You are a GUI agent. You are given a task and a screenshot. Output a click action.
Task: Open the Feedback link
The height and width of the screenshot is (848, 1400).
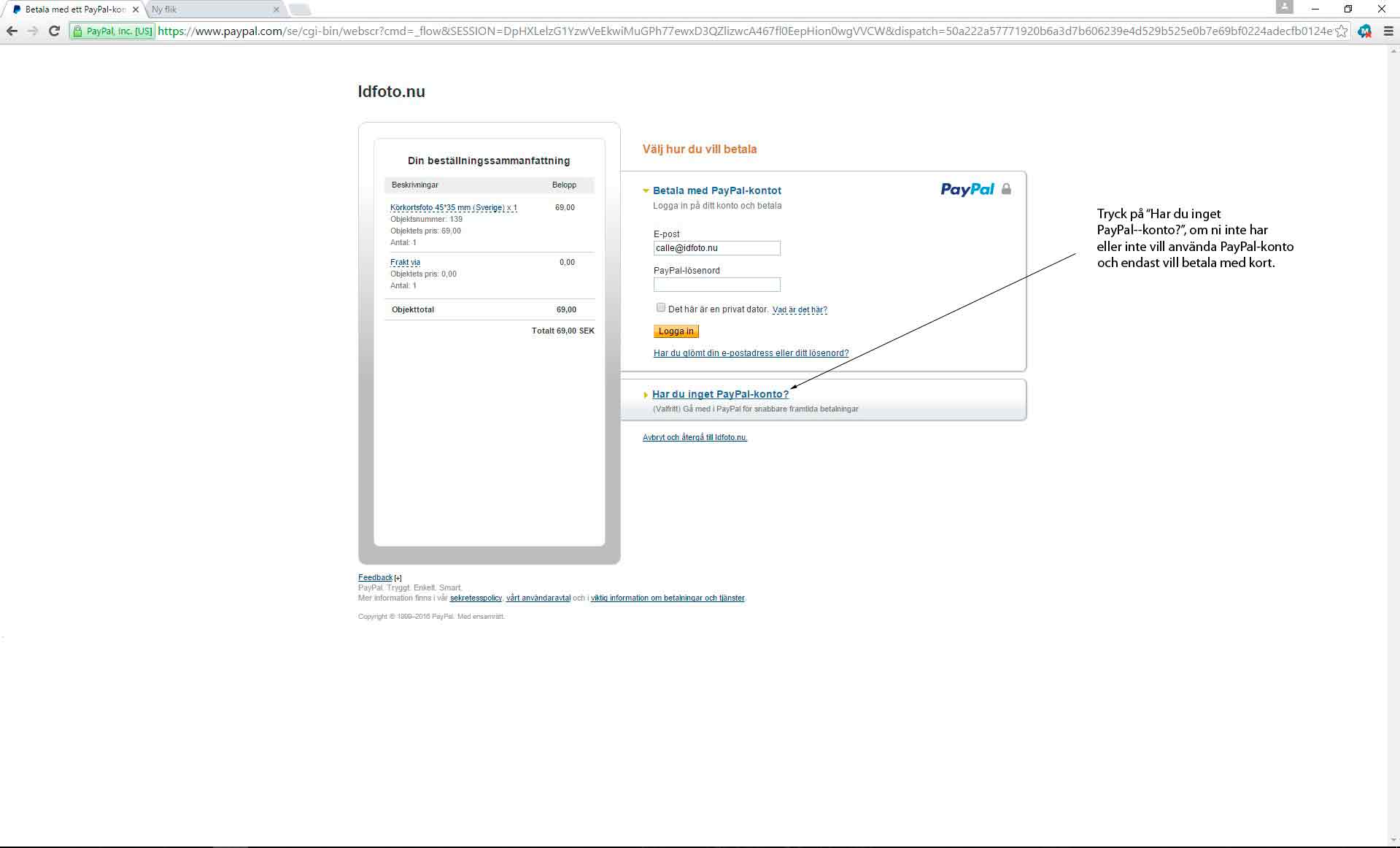[375, 577]
